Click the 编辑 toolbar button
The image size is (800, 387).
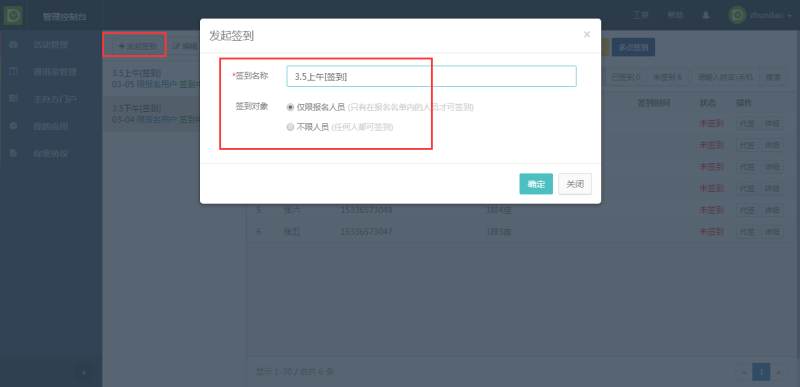point(186,46)
